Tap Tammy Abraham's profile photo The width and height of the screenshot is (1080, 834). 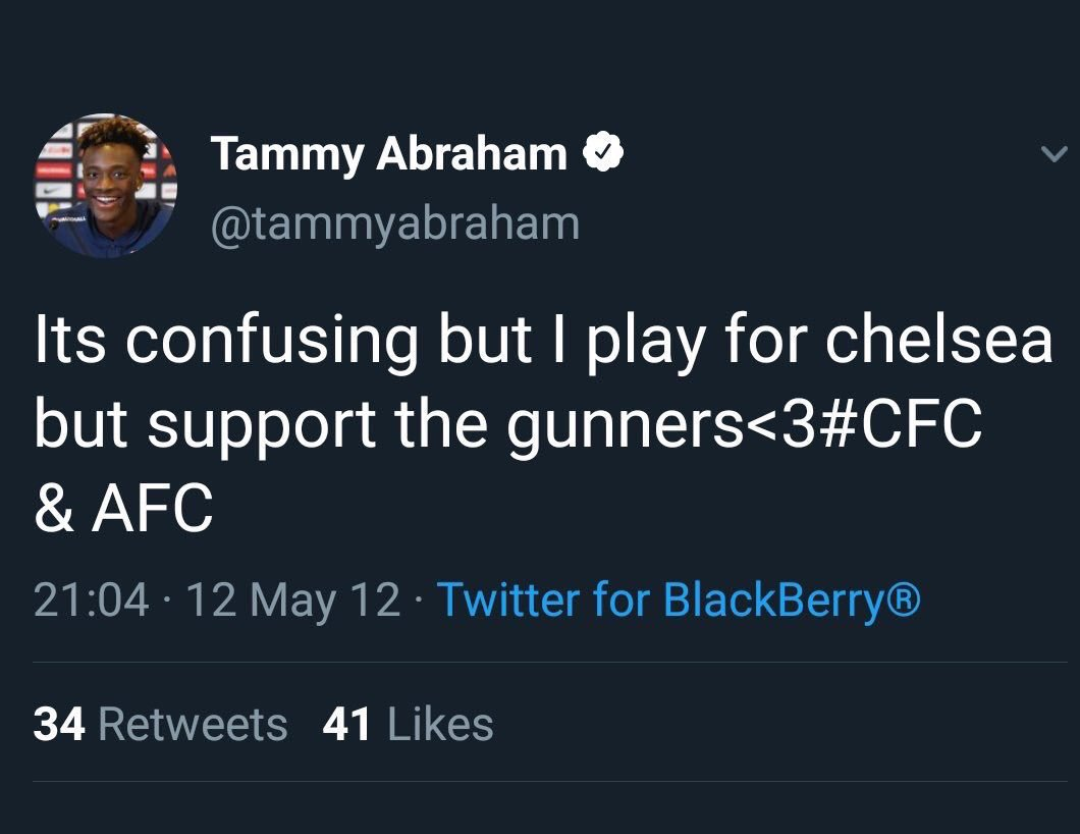point(106,186)
